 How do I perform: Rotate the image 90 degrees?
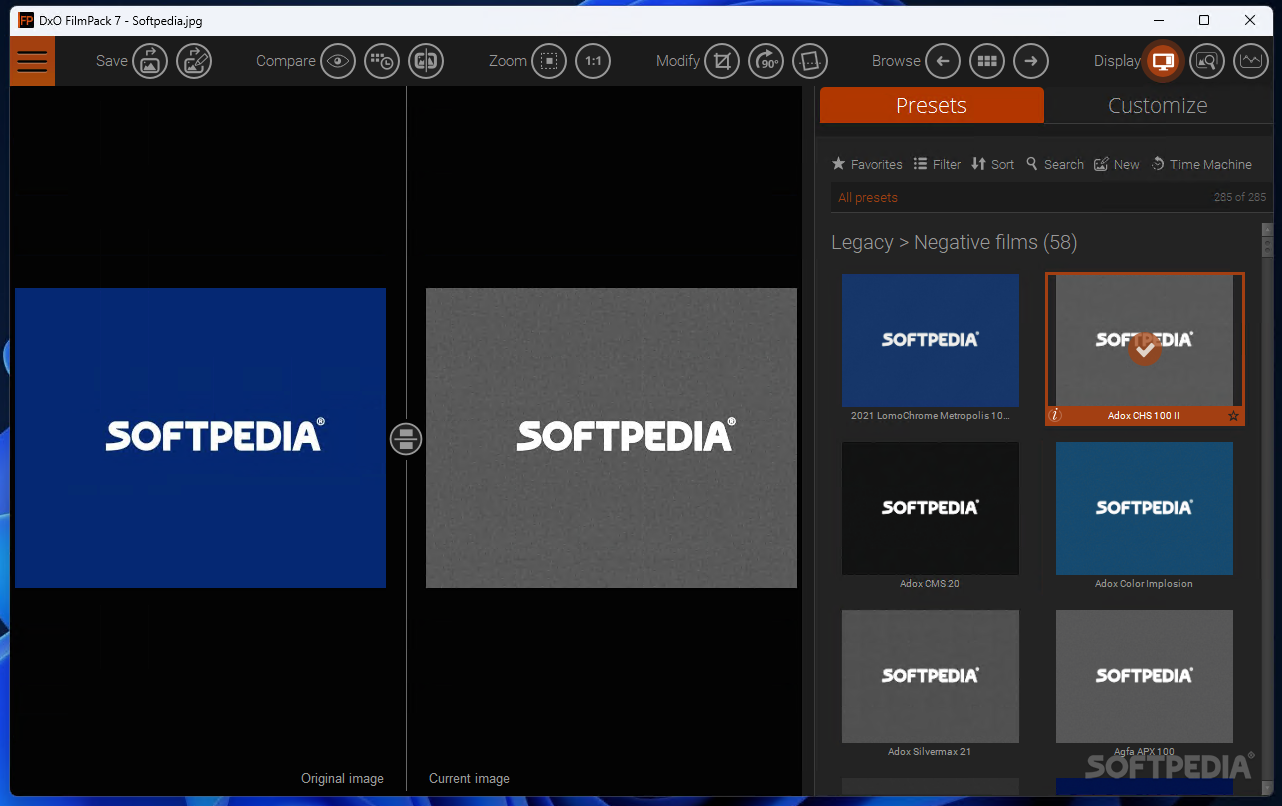[x=766, y=61]
